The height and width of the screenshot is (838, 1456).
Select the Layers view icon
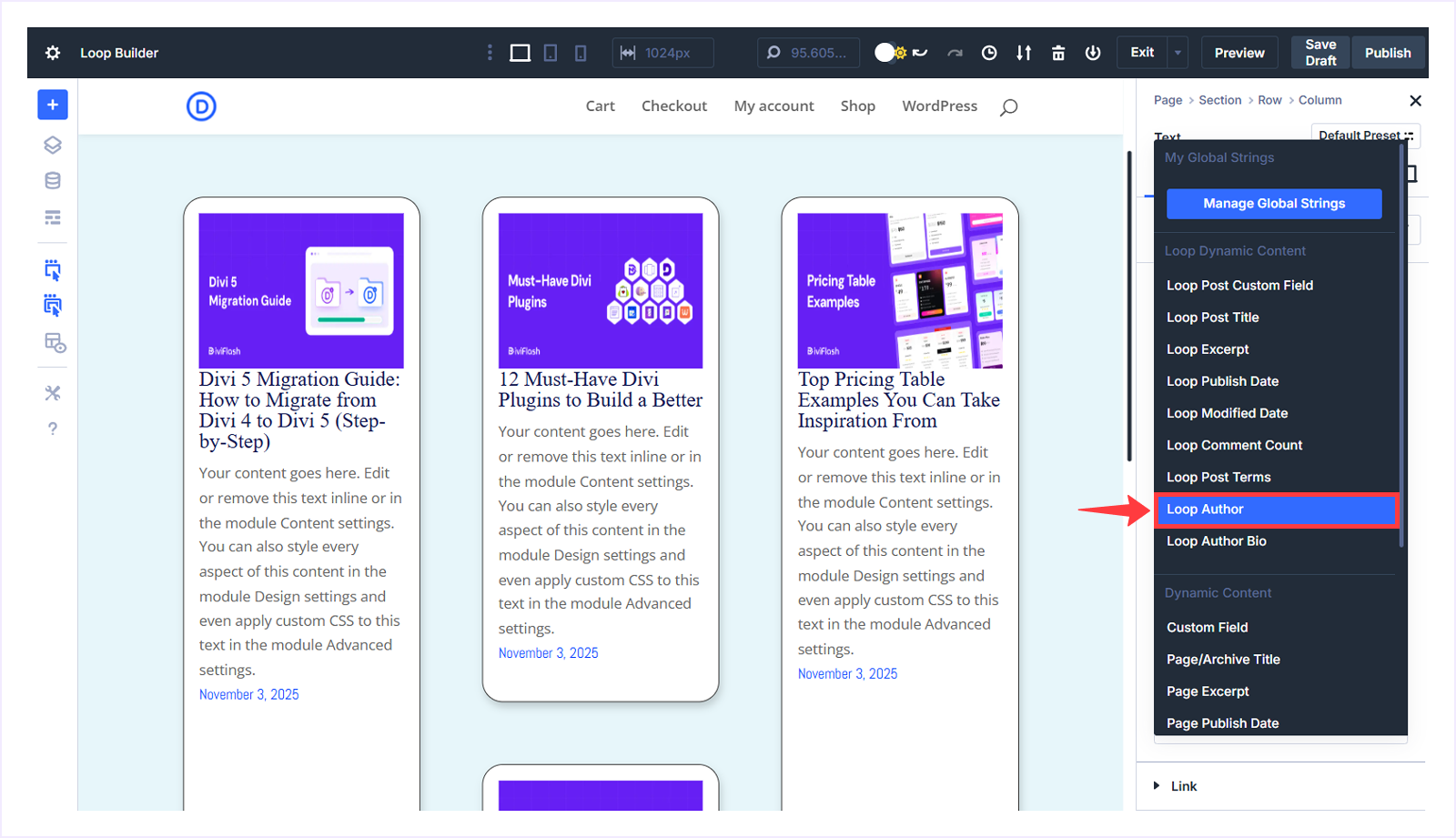pos(52,144)
